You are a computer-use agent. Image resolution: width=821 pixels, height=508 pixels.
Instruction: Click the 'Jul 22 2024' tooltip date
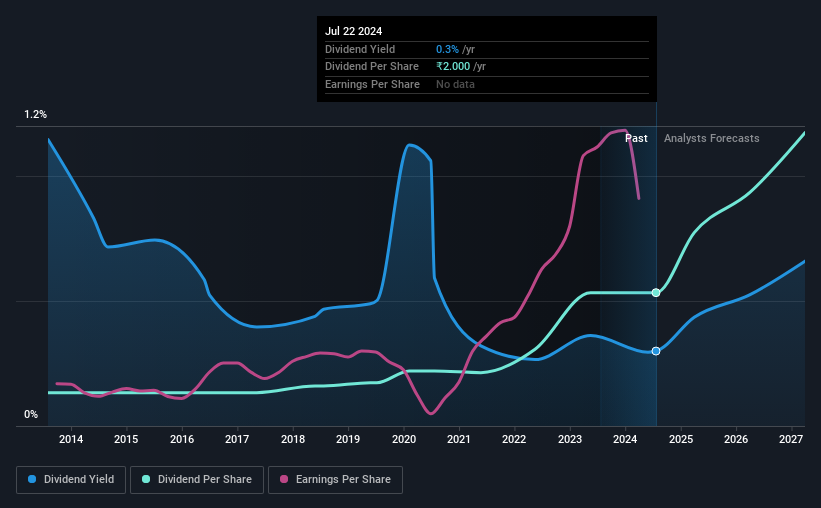(x=353, y=31)
